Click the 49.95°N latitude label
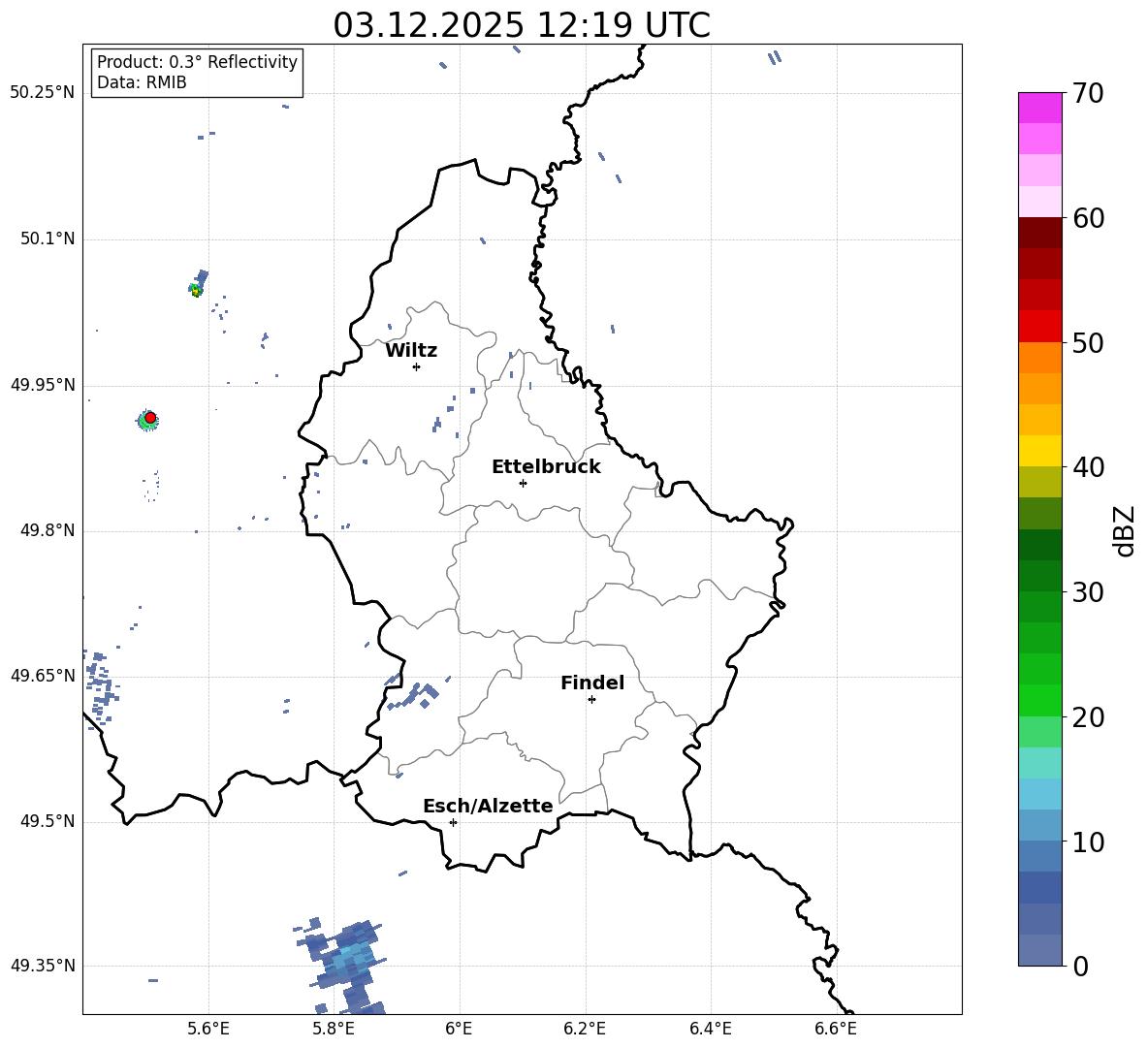 coord(43,384)
